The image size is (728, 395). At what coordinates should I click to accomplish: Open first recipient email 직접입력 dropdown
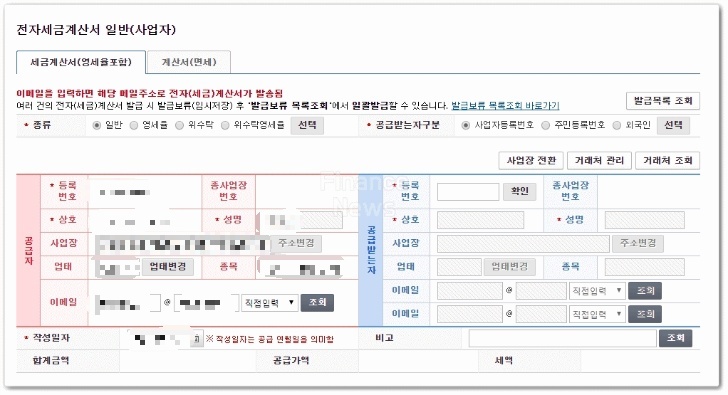click(597, 291)
